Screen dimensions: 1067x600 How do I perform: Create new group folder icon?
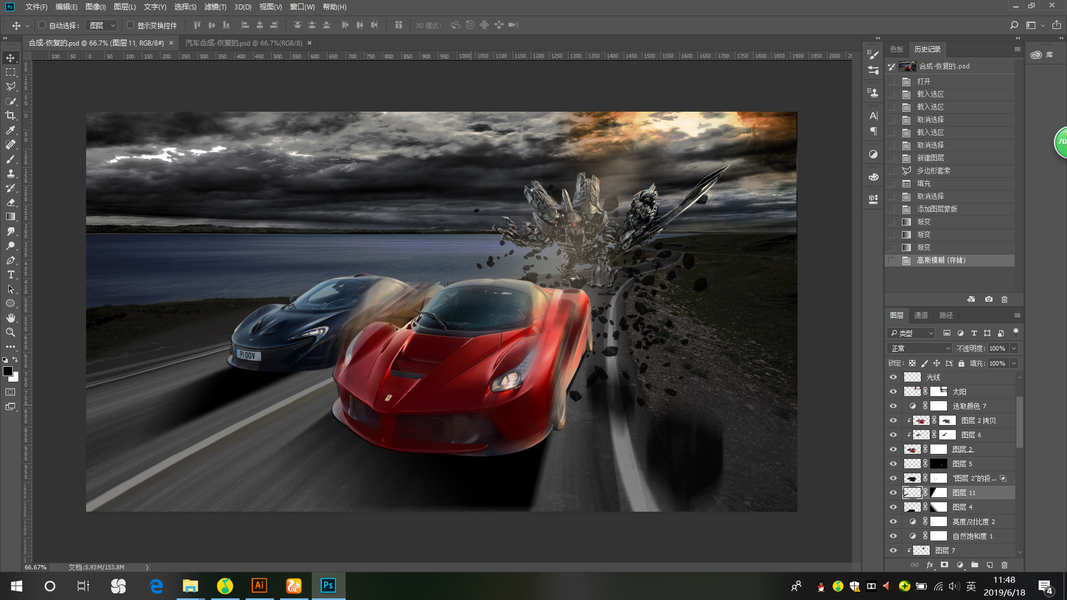974,565
